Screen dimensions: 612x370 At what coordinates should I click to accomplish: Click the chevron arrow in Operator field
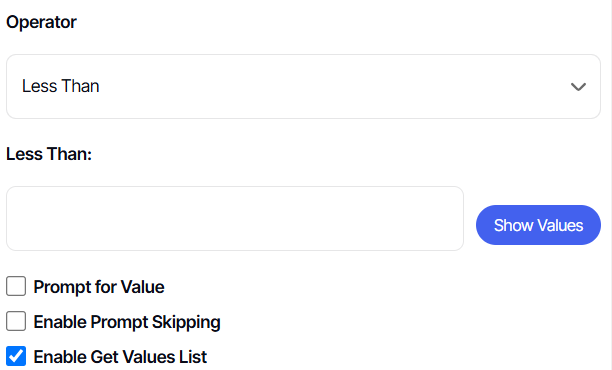[578, 87]
